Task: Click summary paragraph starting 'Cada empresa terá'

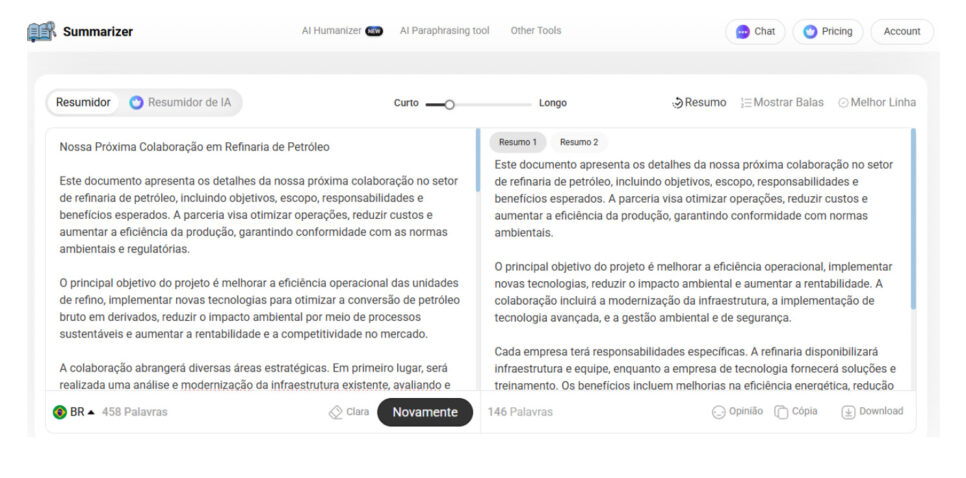Action: coord(695,369)
